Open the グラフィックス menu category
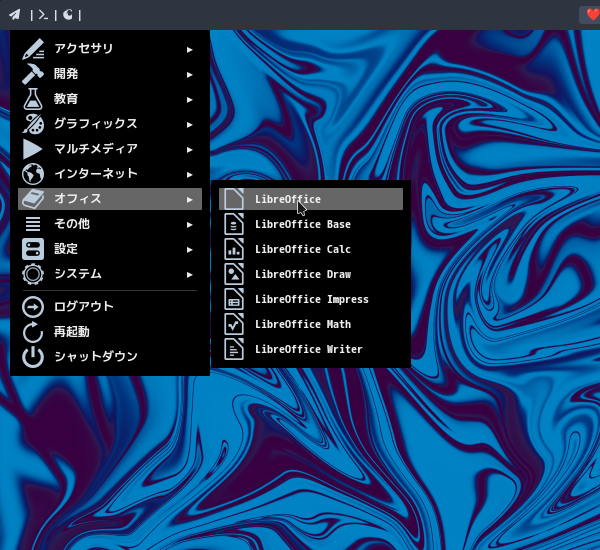 110,124
